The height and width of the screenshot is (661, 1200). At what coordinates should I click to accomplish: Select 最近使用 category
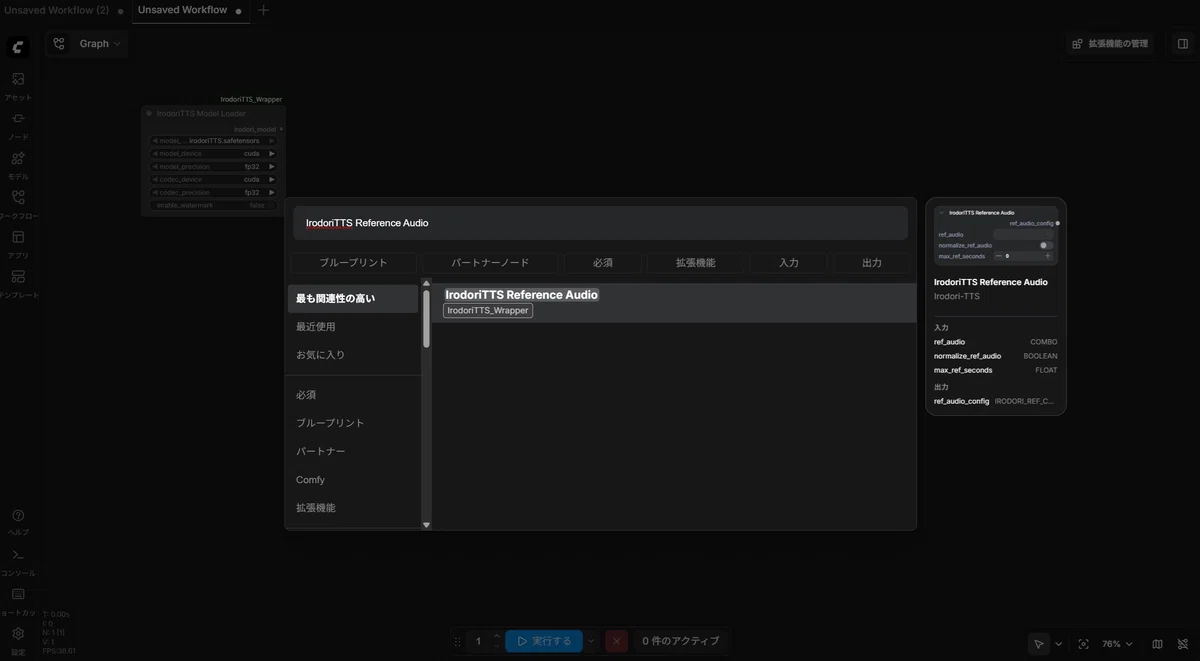pyautogui.click(x=353, y=327)
